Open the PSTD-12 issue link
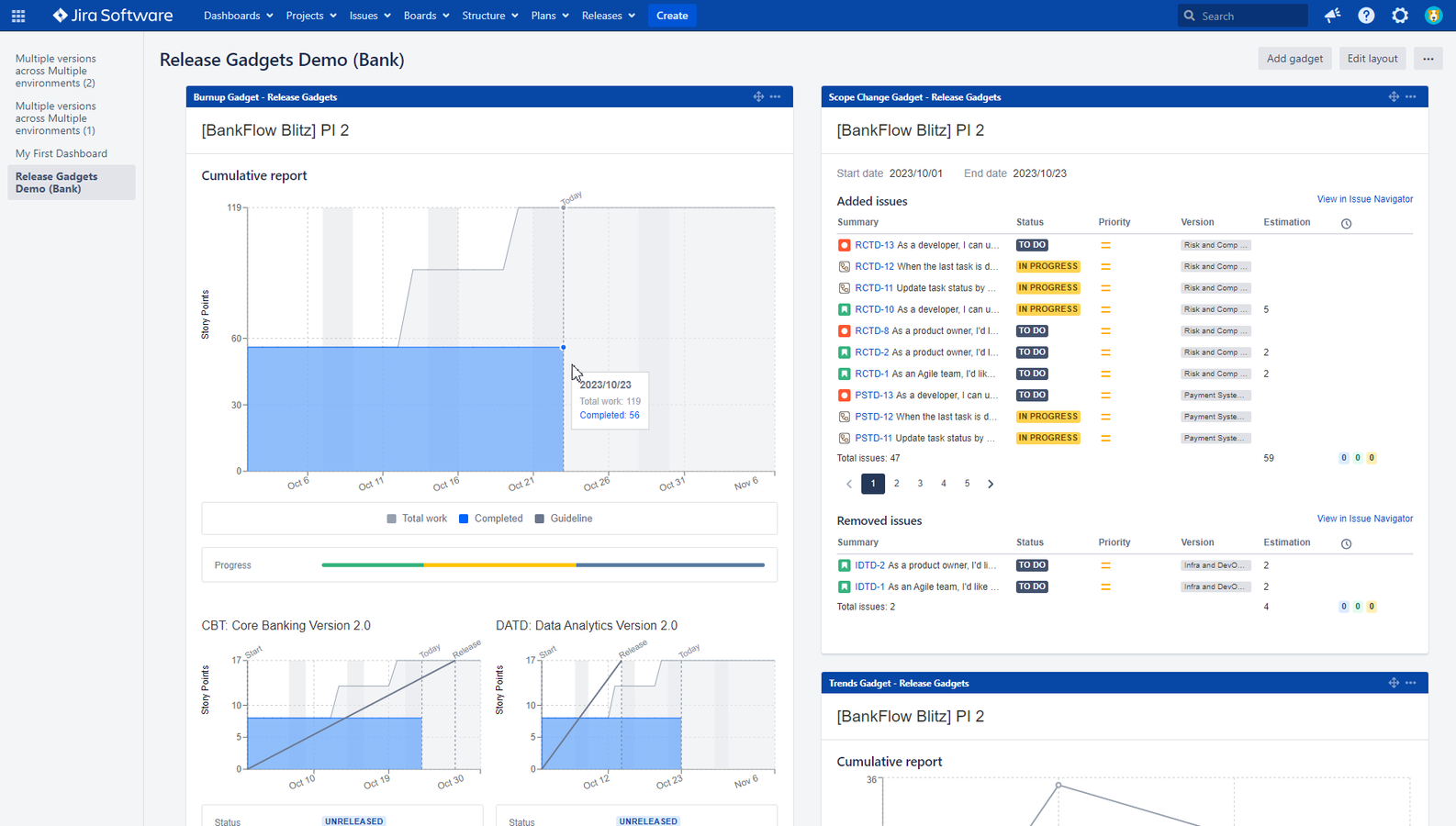 875,417
